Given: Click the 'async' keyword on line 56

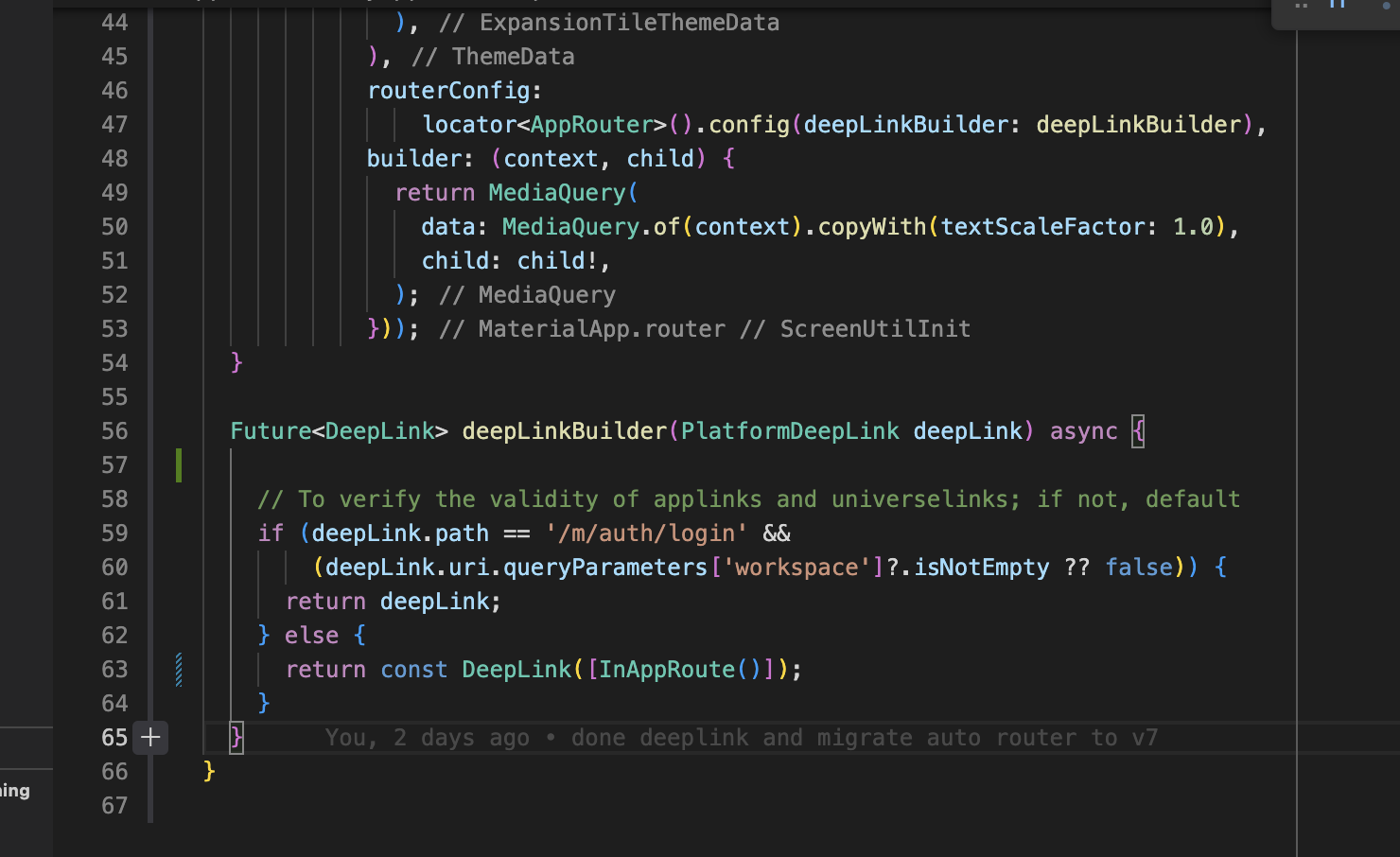Looking at the screenshot, I should 1083,431.
